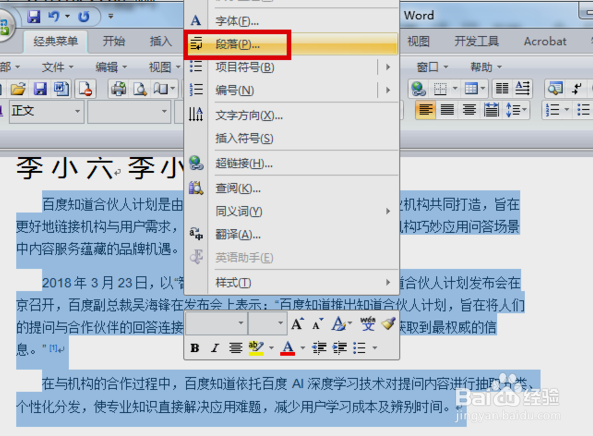Screen dimensions: 593x436
Task: Click the Format Painter brush icon
Action: (388, 324)
